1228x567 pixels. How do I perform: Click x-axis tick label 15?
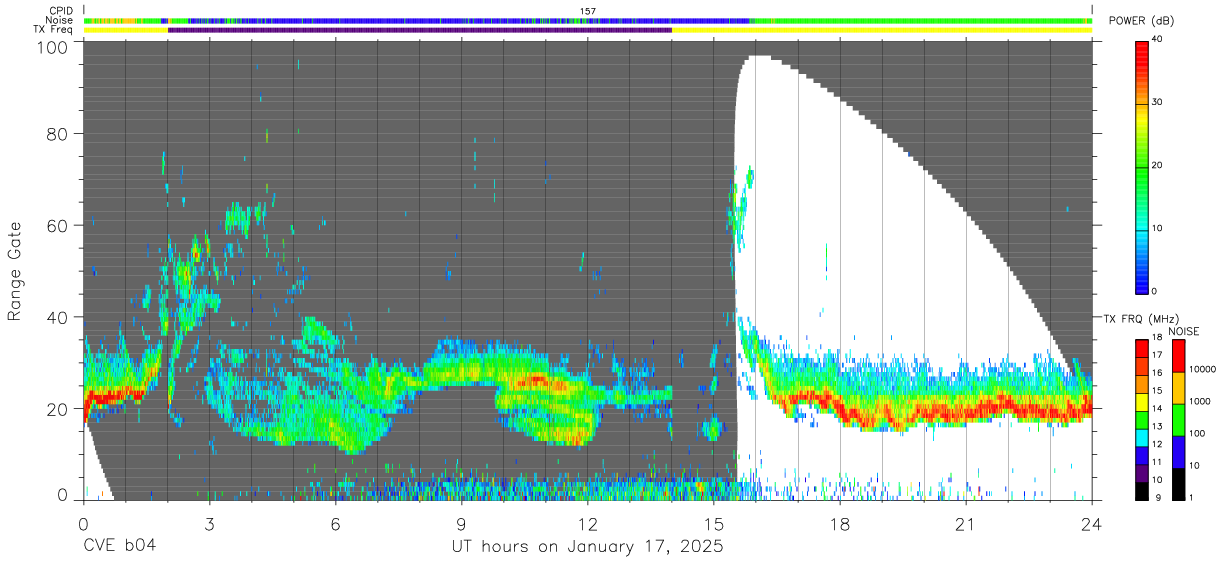714,524
